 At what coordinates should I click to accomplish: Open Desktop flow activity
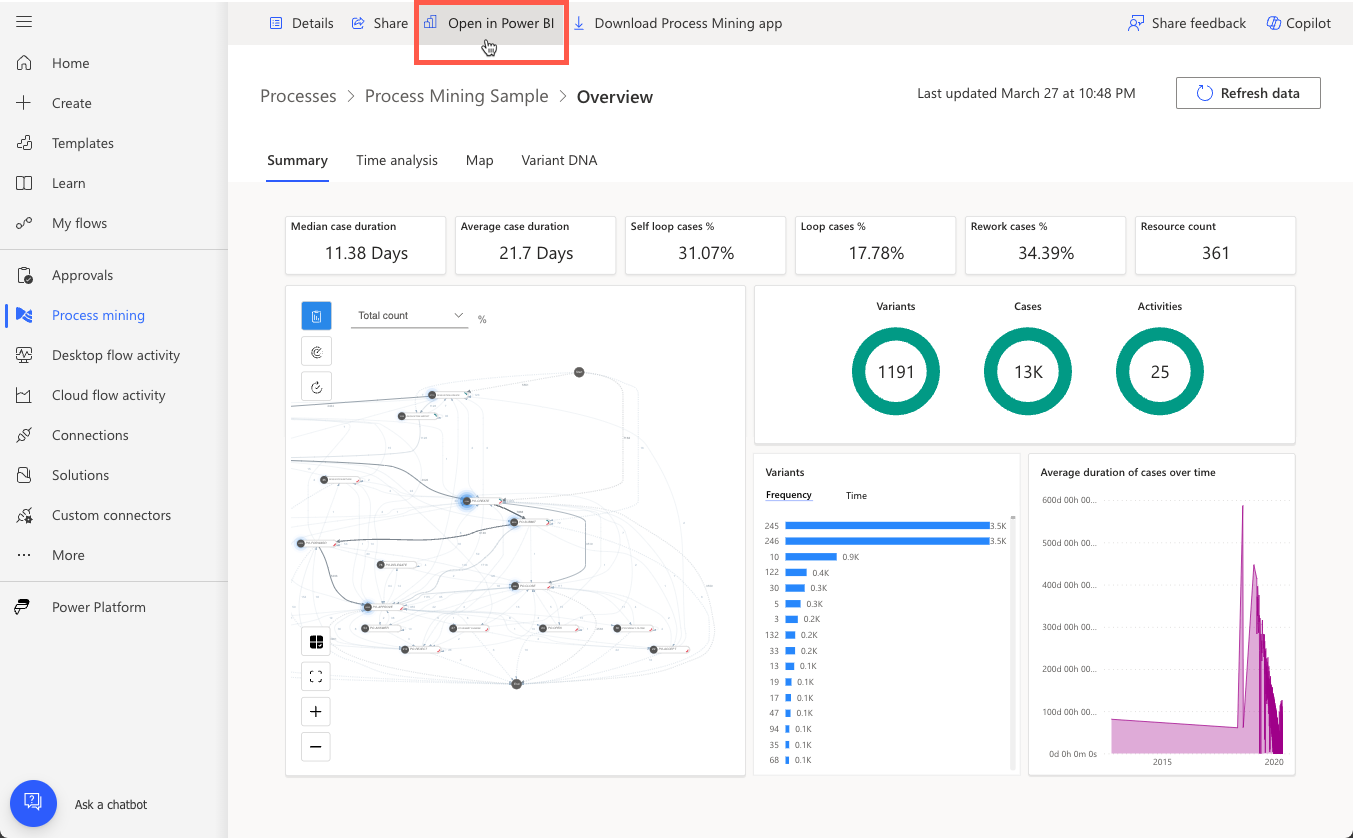coord(115,355)
